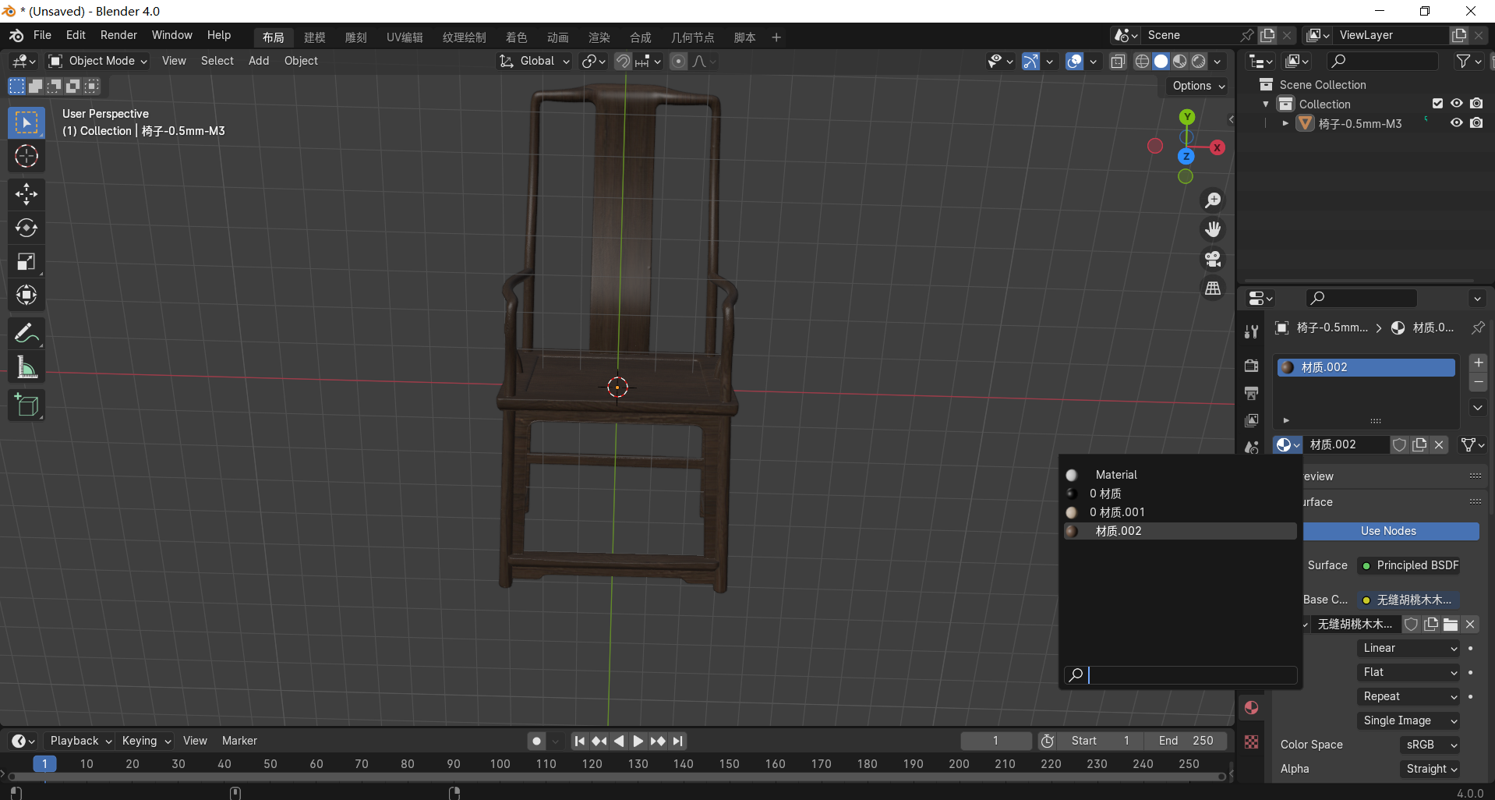This screenshot has height=800, width=1495.
Task: Hide 椅子-0.5mm-M3 object in viewport
Action: pyautogui.click(x=1456, y=123)
